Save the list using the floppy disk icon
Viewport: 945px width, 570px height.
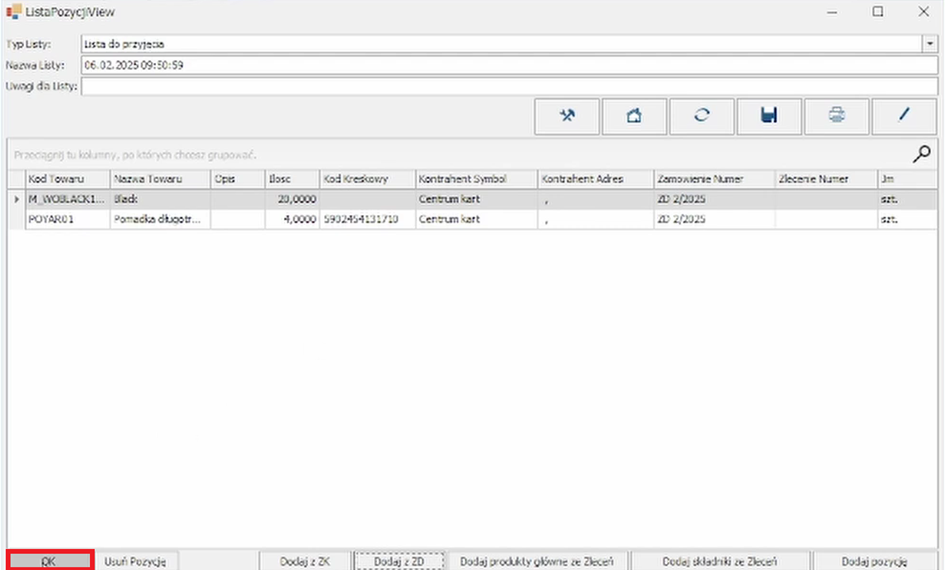(x=769, y=116)
